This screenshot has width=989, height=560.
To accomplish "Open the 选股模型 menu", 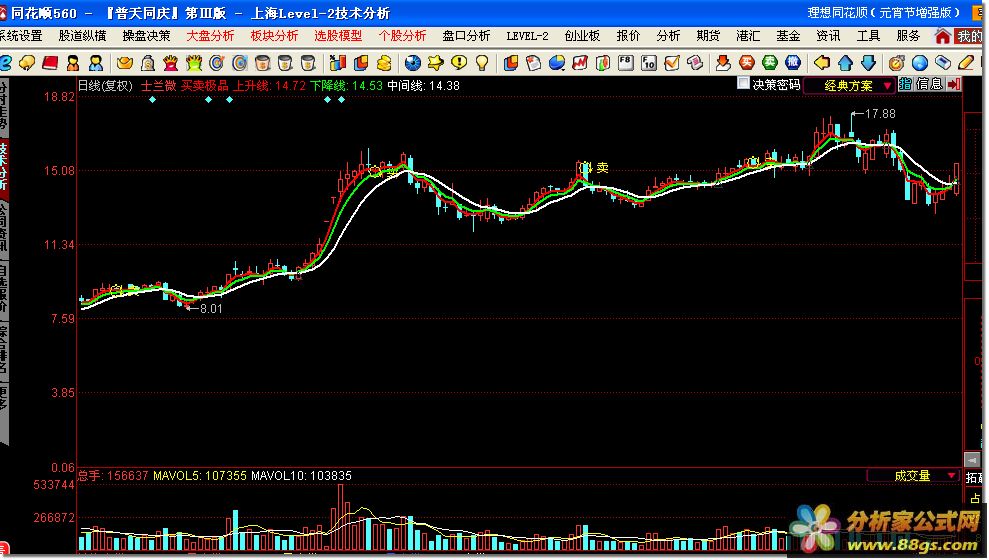I will tap(339, 36).
